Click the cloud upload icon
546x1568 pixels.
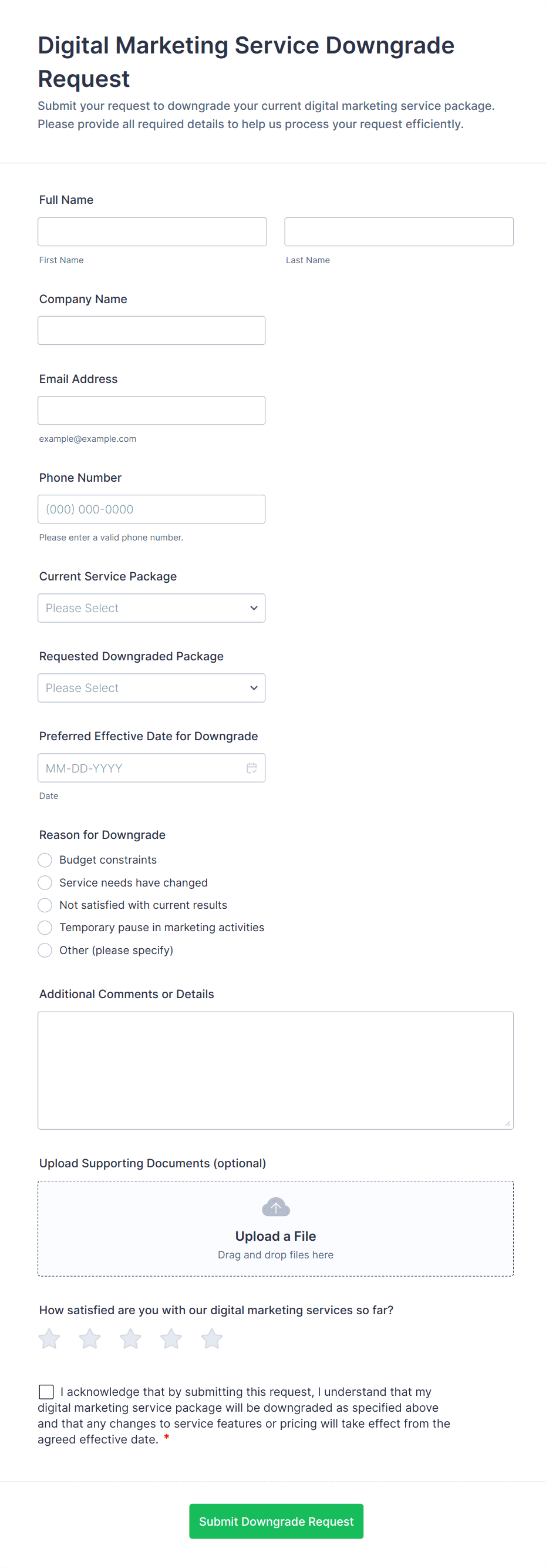pyautogui.click(x=275, y=1207)
